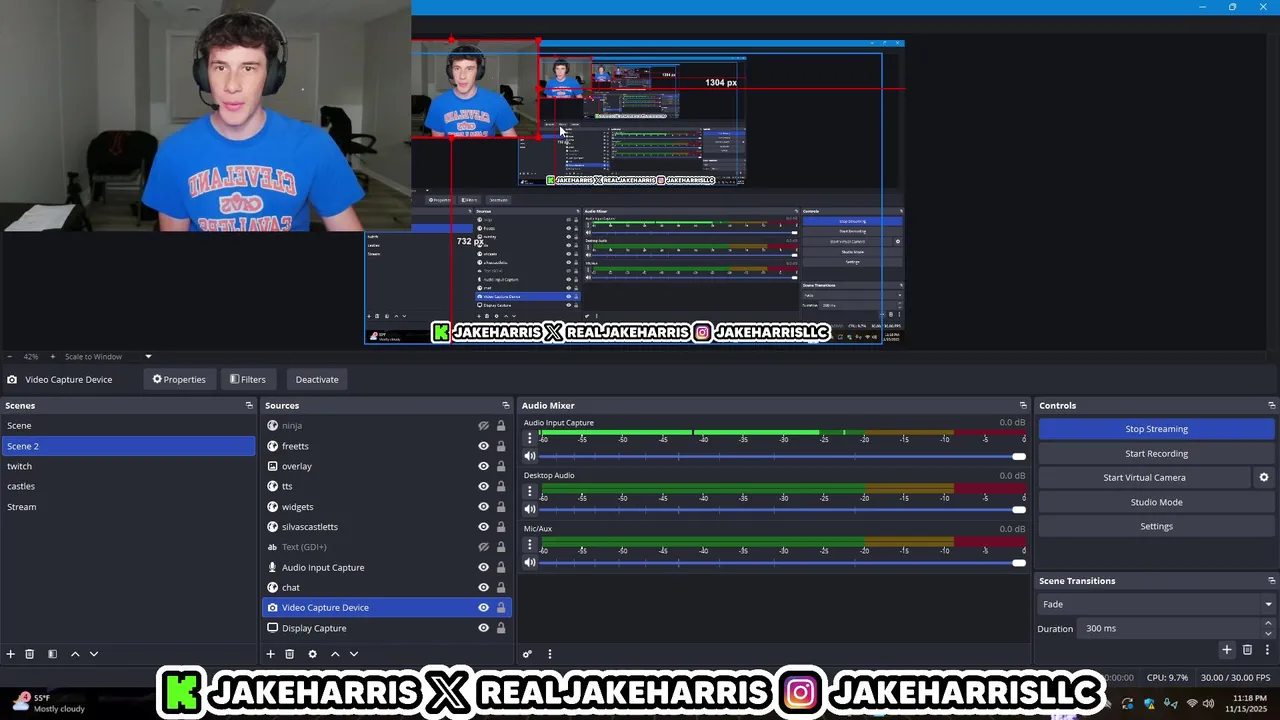This screenshot has width=1280, height=720.
Task: Remove selected scene with trash icon
Action: click(x=30, y=654)
